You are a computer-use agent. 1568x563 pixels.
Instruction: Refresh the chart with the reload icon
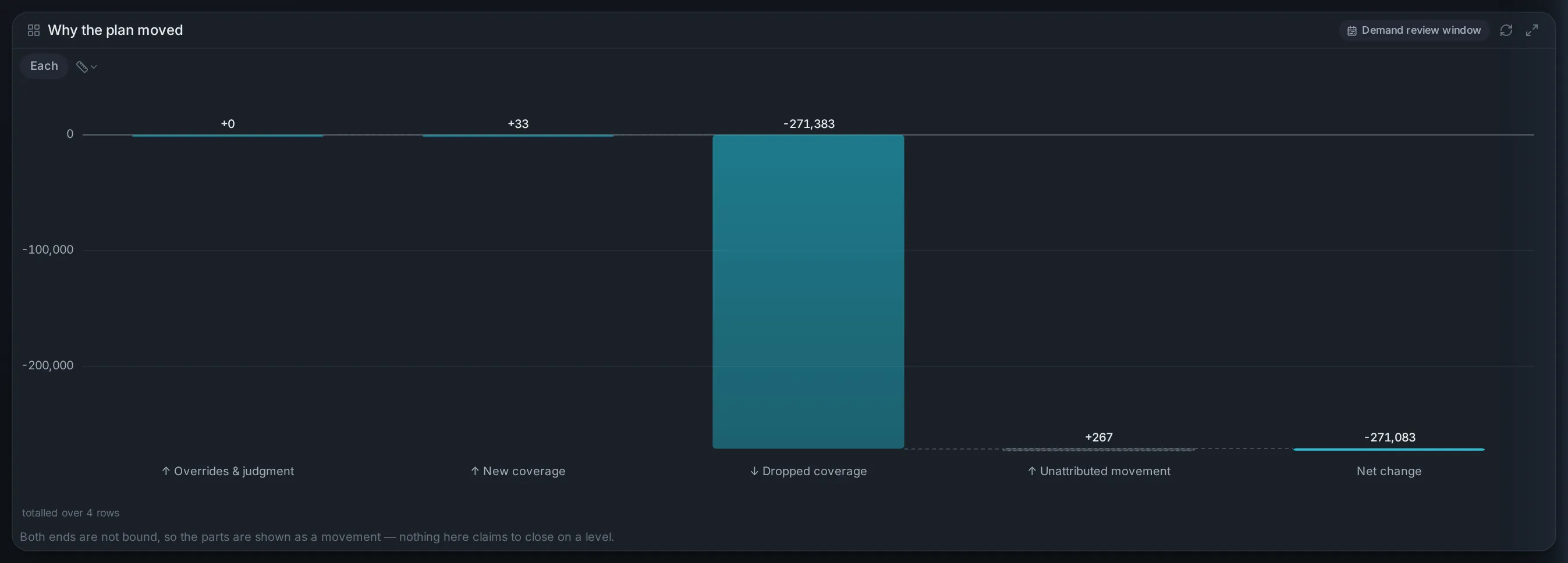(x=1506, y=30)
